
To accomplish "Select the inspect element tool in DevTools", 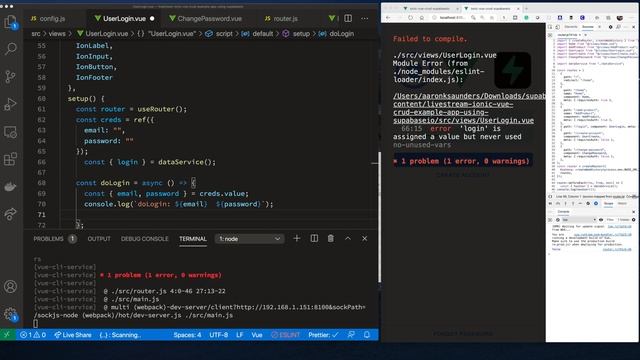I will pos(550,27).
